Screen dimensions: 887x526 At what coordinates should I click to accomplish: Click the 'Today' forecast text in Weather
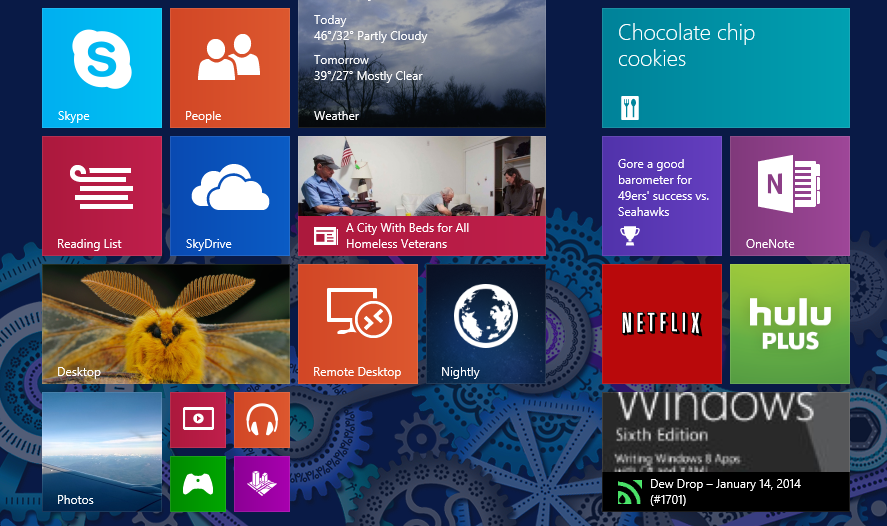330,20
